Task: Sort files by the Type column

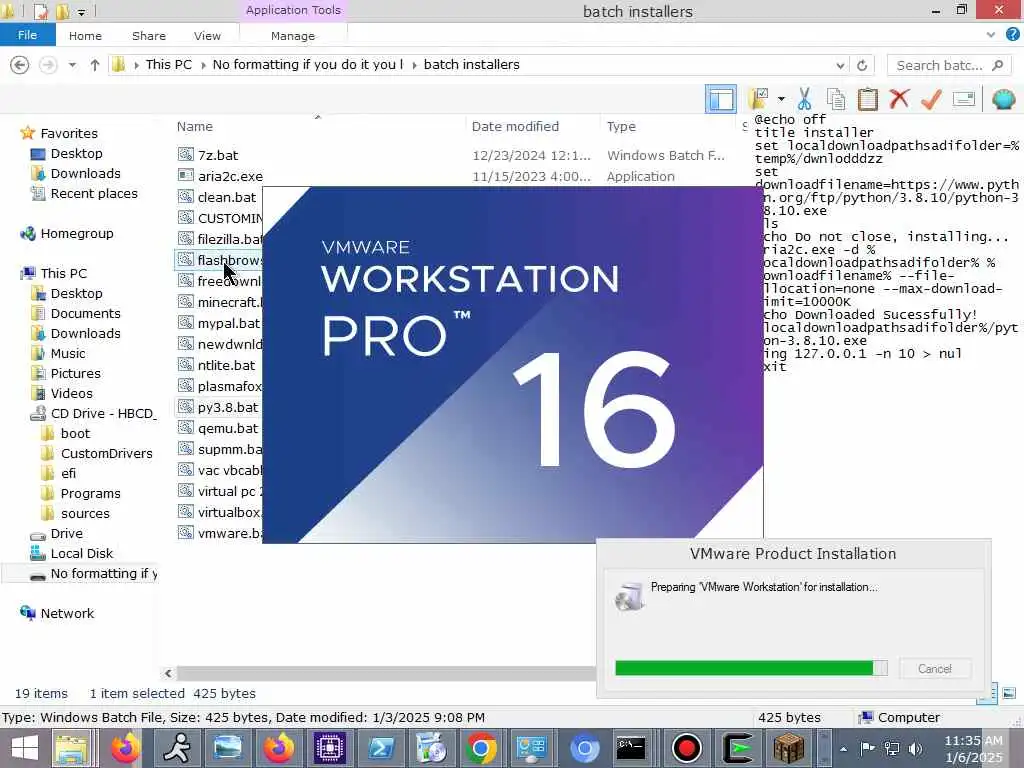Action: tap(621, 126)
